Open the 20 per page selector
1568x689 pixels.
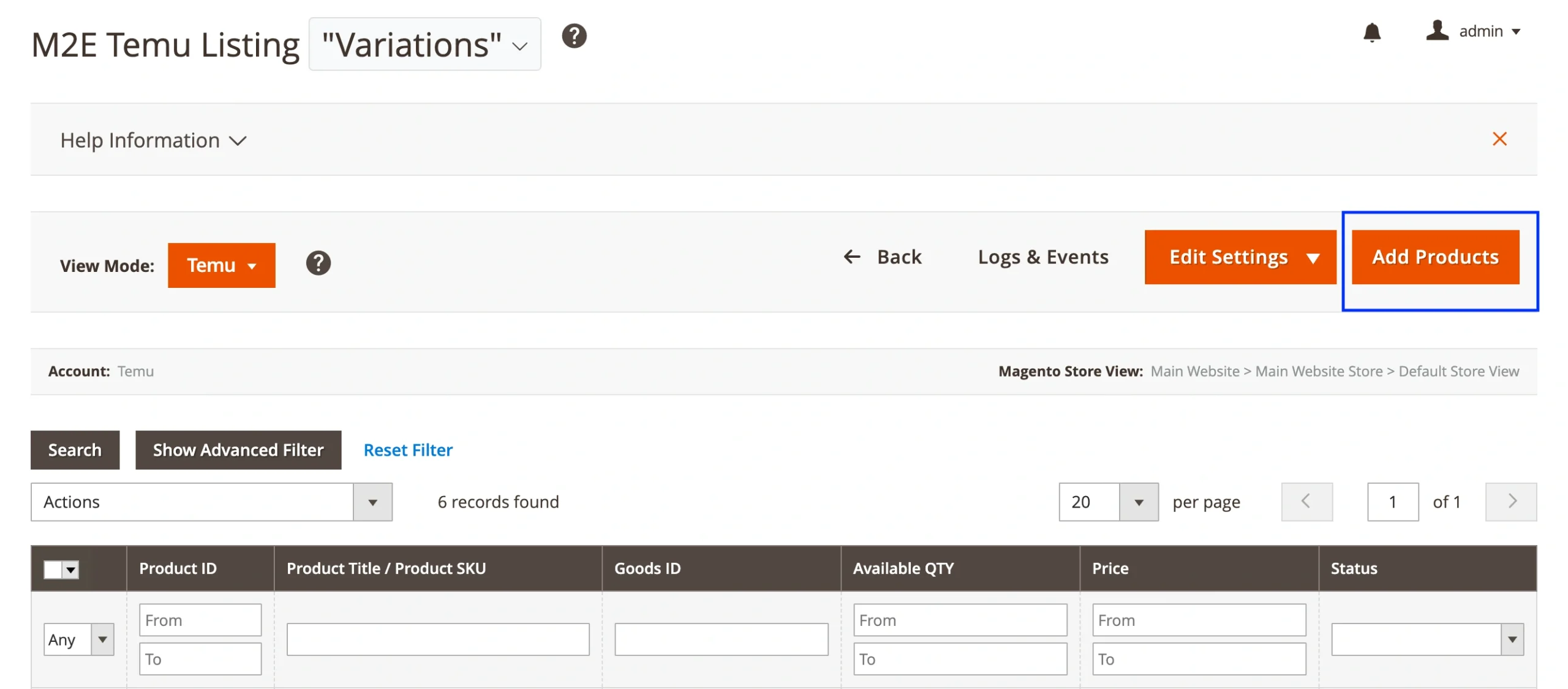coord(1107,502)
